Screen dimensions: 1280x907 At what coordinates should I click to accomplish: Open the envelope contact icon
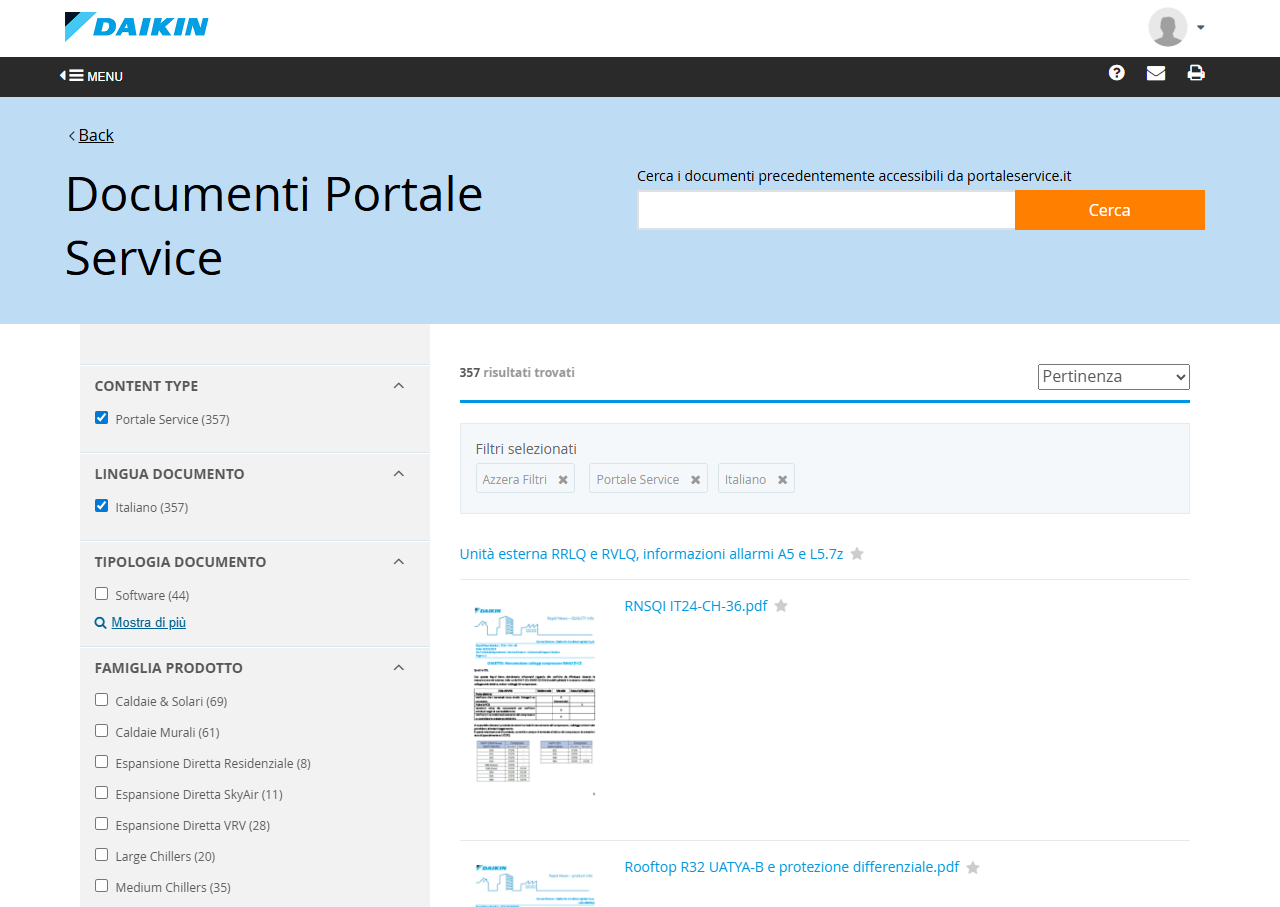tap(1156, 73)
